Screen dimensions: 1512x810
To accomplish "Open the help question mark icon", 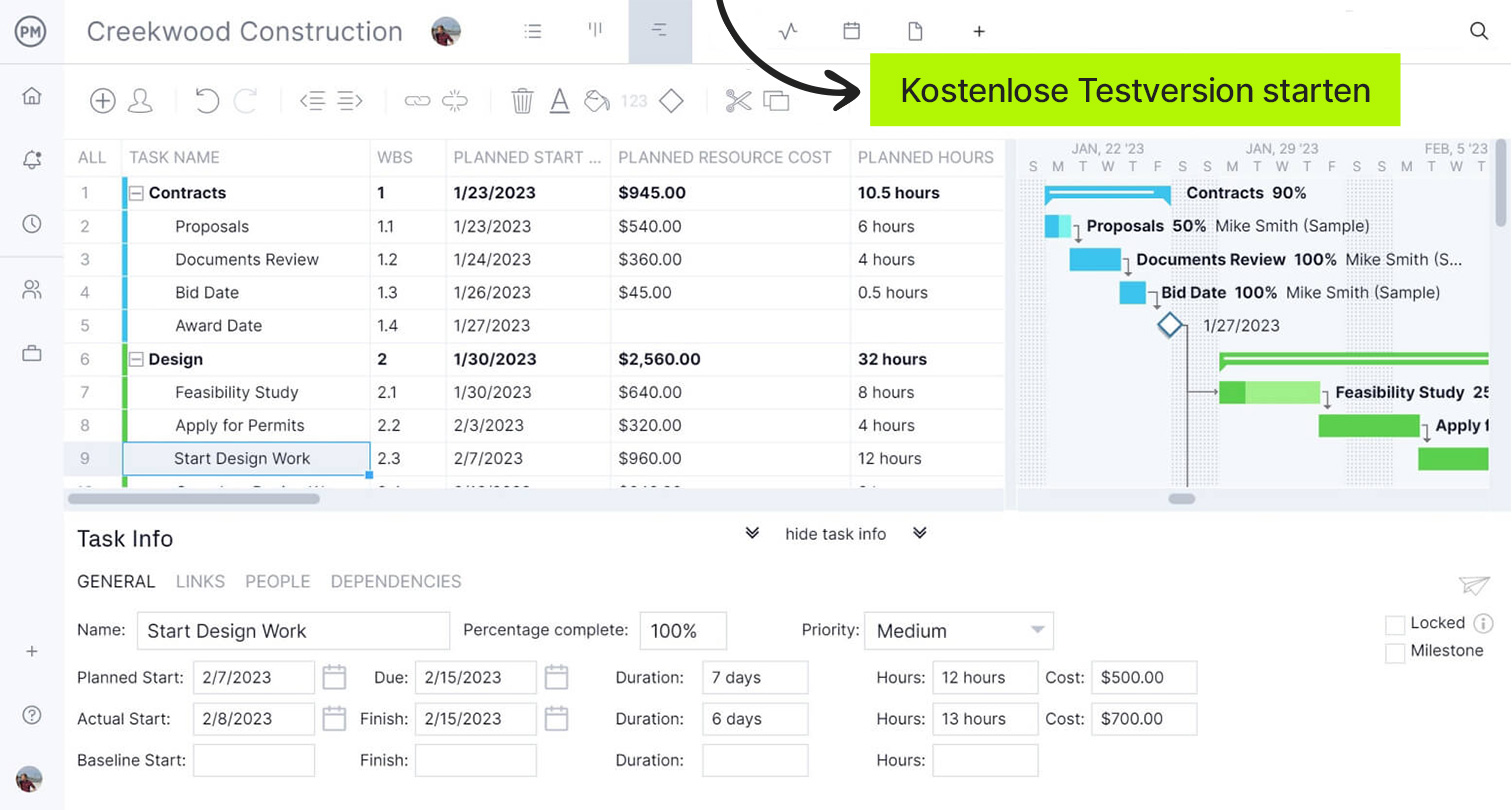I will 32,715.
